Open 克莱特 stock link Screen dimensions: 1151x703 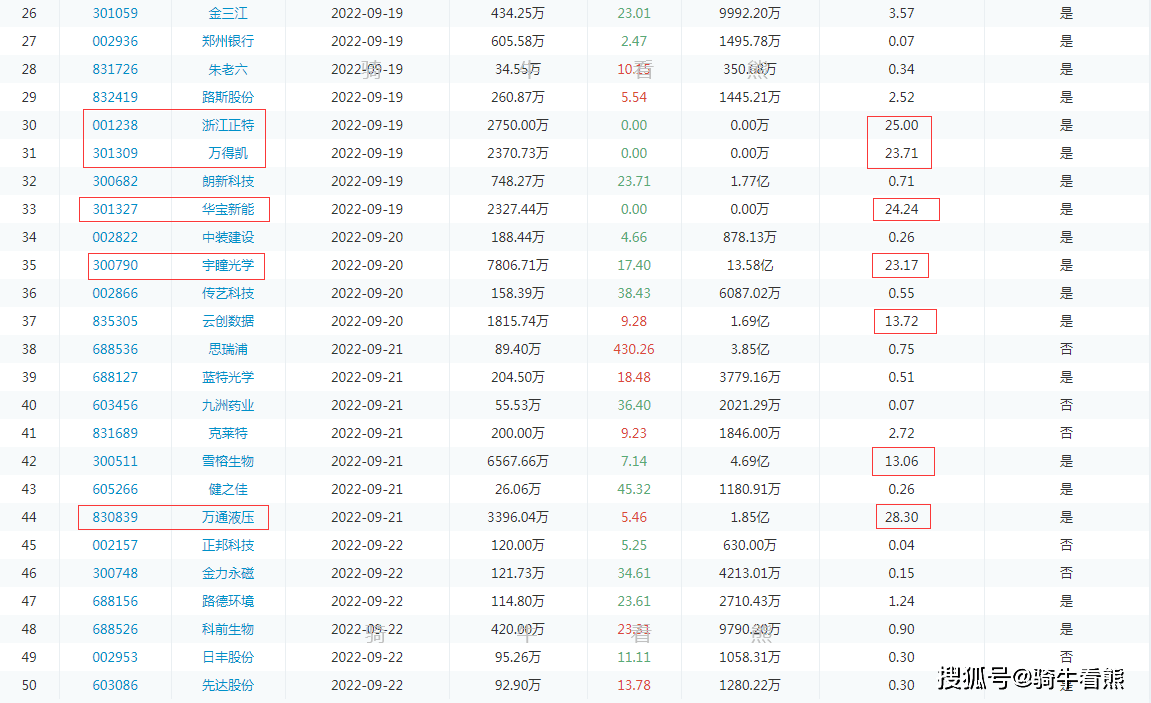(x=228, y=433)
